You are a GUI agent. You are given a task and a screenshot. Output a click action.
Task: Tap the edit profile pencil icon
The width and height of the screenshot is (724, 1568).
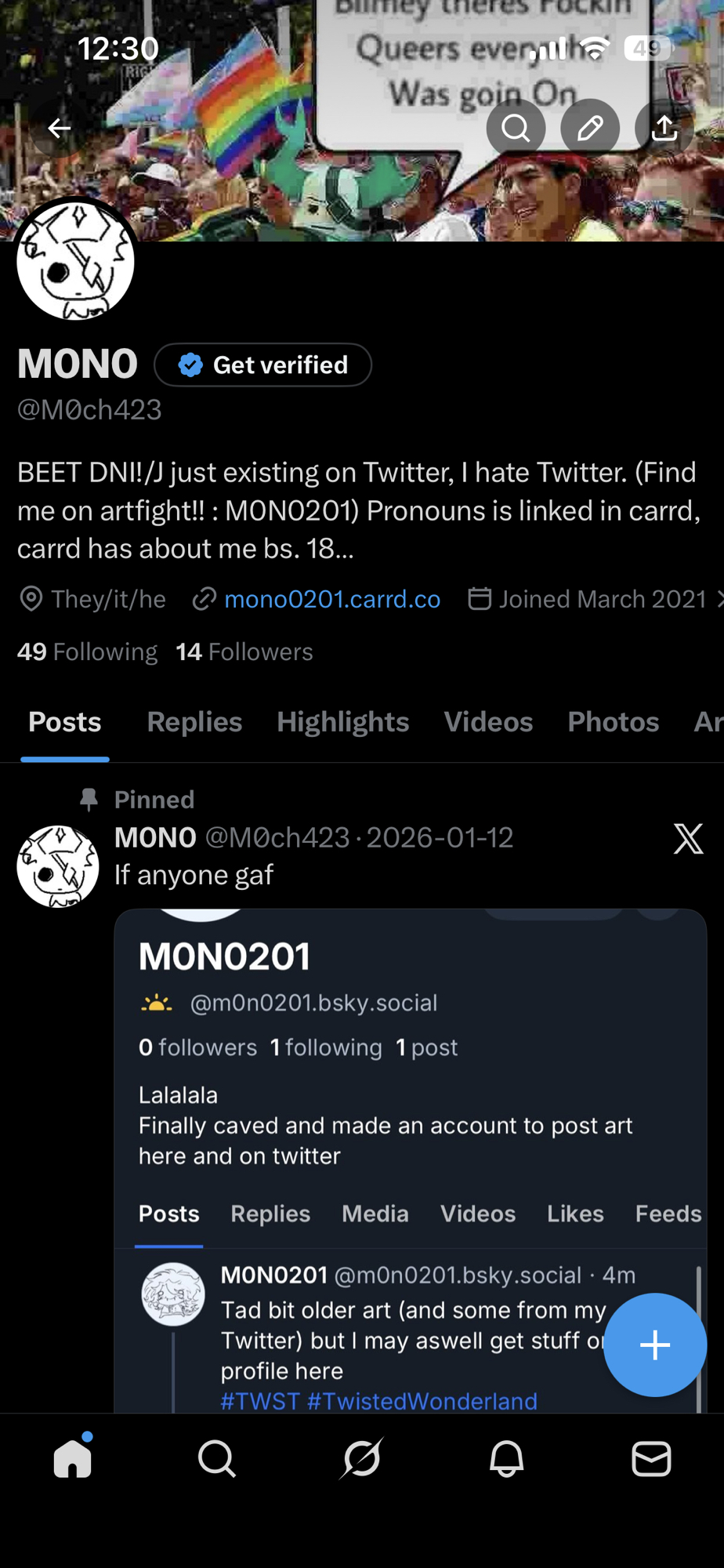click(590, 128)
